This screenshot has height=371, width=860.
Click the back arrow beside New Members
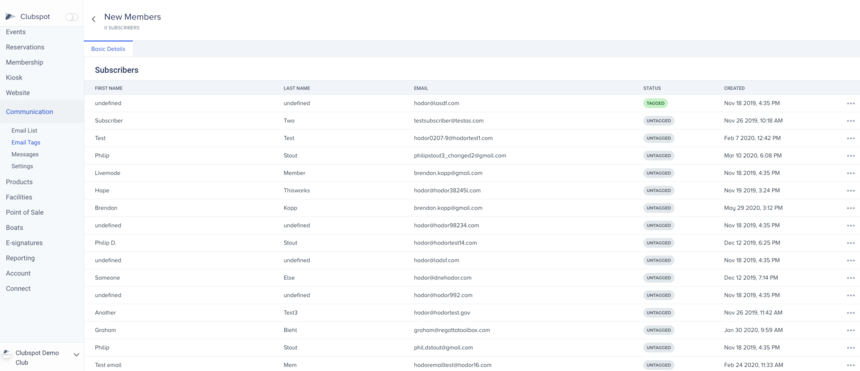coord(93,19)
